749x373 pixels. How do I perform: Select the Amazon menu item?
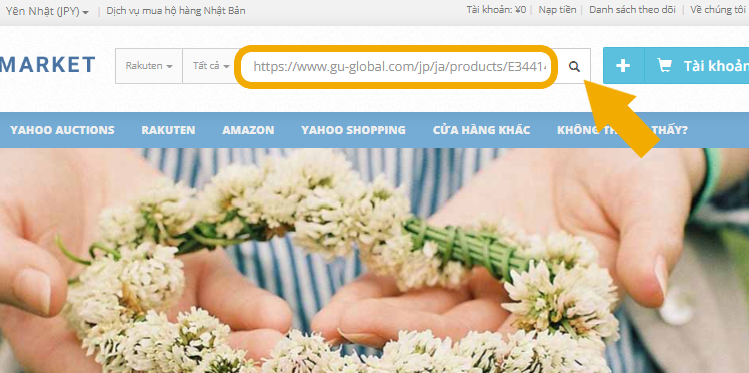(248, 130)
